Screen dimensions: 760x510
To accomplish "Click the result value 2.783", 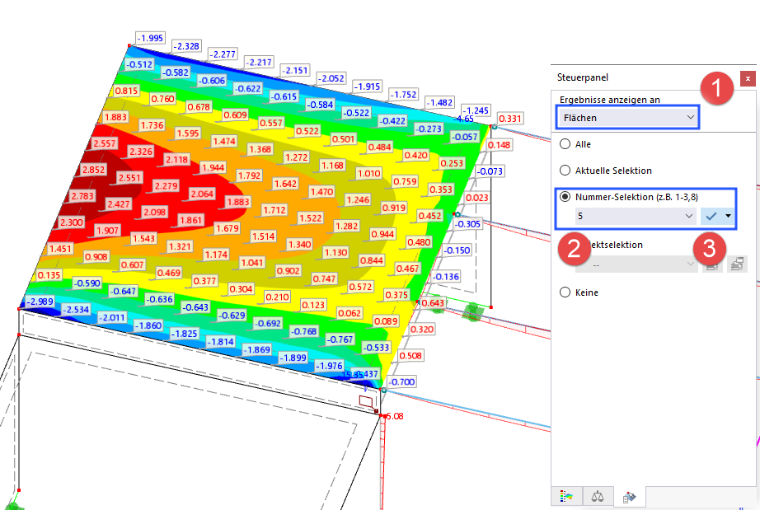I will (82, 196).
